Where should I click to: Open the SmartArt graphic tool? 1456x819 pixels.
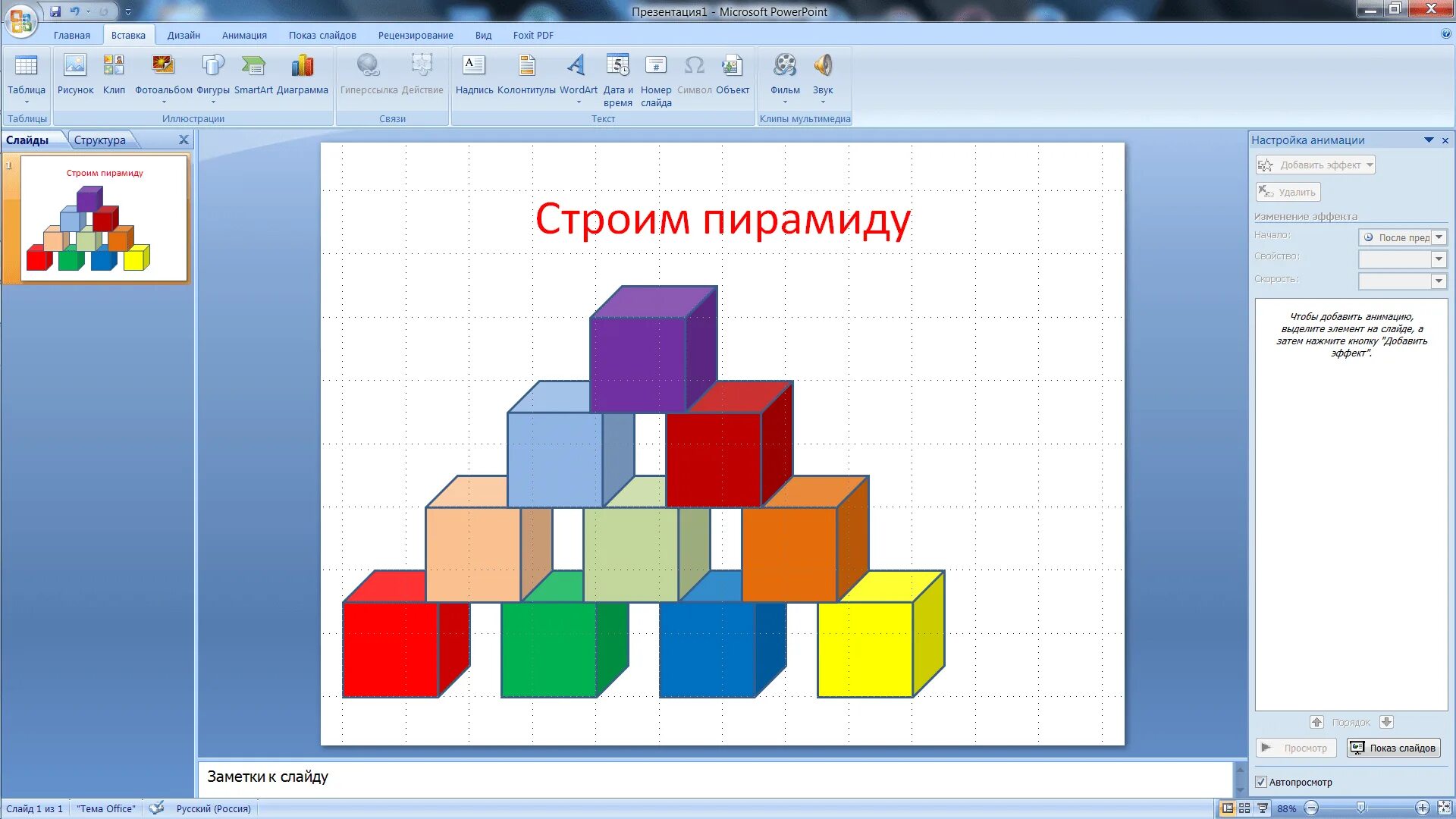[253, 67]
